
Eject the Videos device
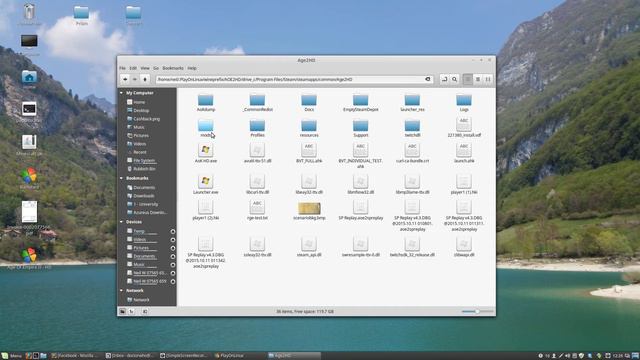click(173, 240)
